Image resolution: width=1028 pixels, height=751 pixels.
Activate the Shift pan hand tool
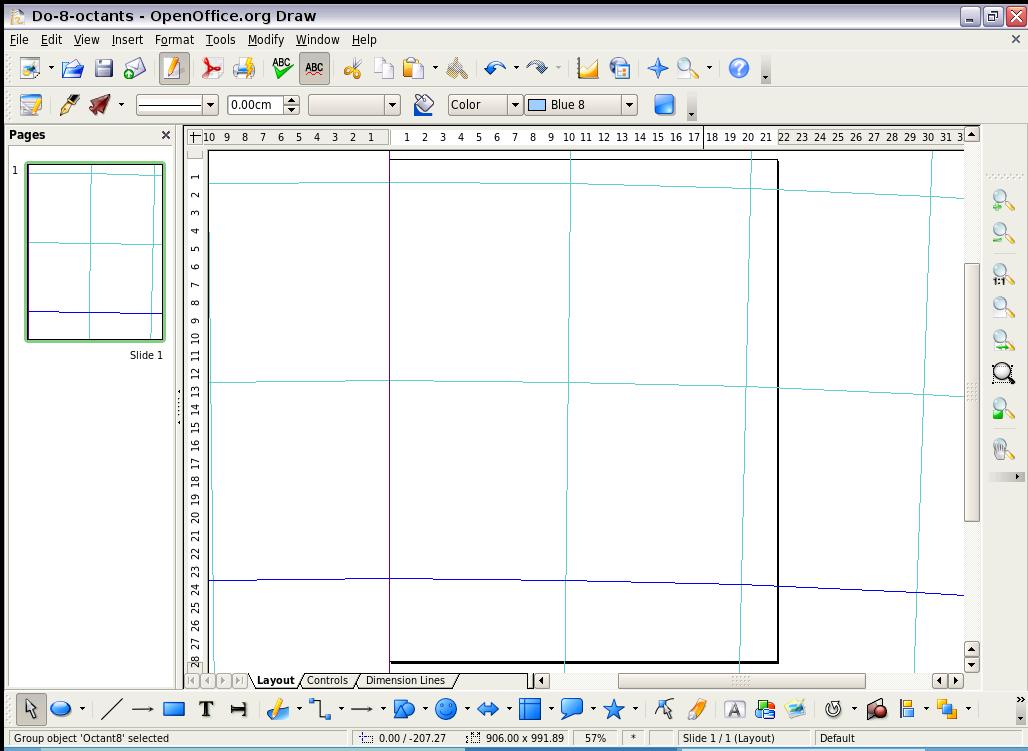pos(1003,450)
